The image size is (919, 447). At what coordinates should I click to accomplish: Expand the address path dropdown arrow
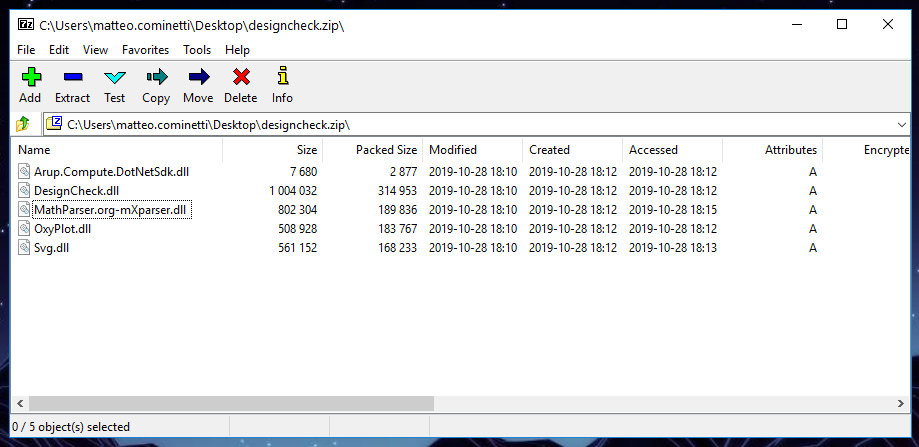(x=901, y=124)
